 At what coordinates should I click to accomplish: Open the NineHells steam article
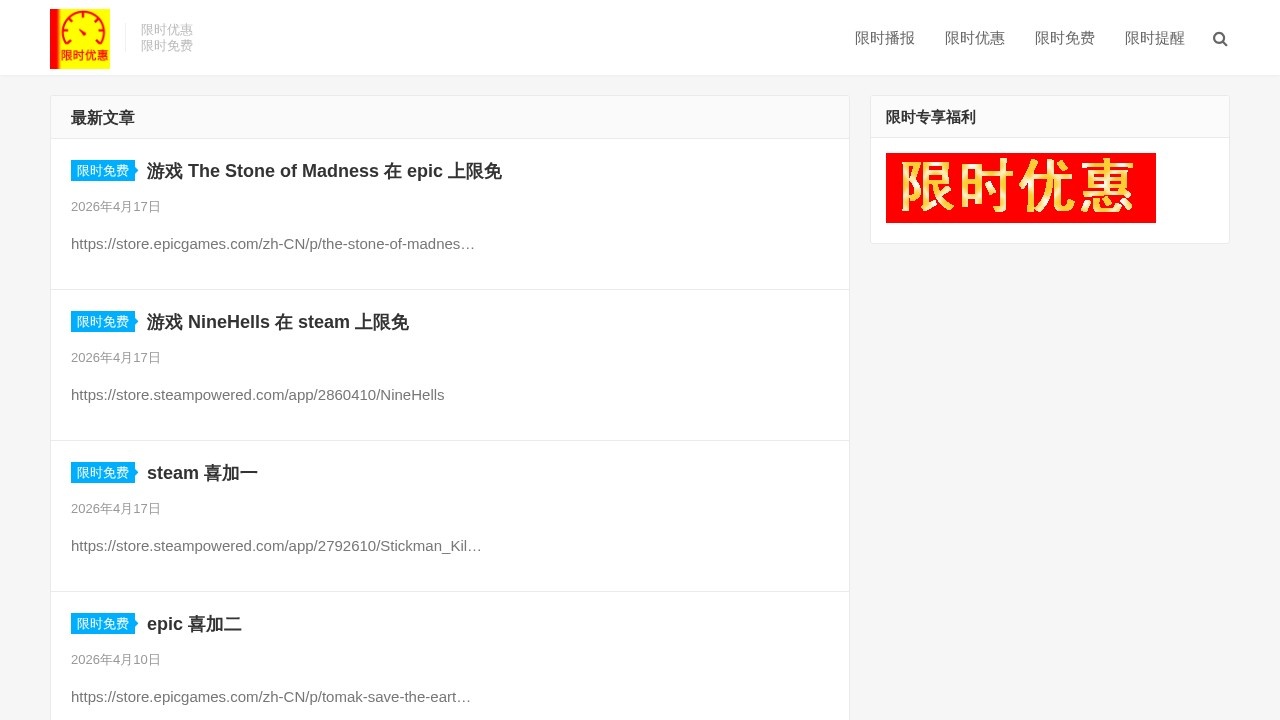[277, 322]
